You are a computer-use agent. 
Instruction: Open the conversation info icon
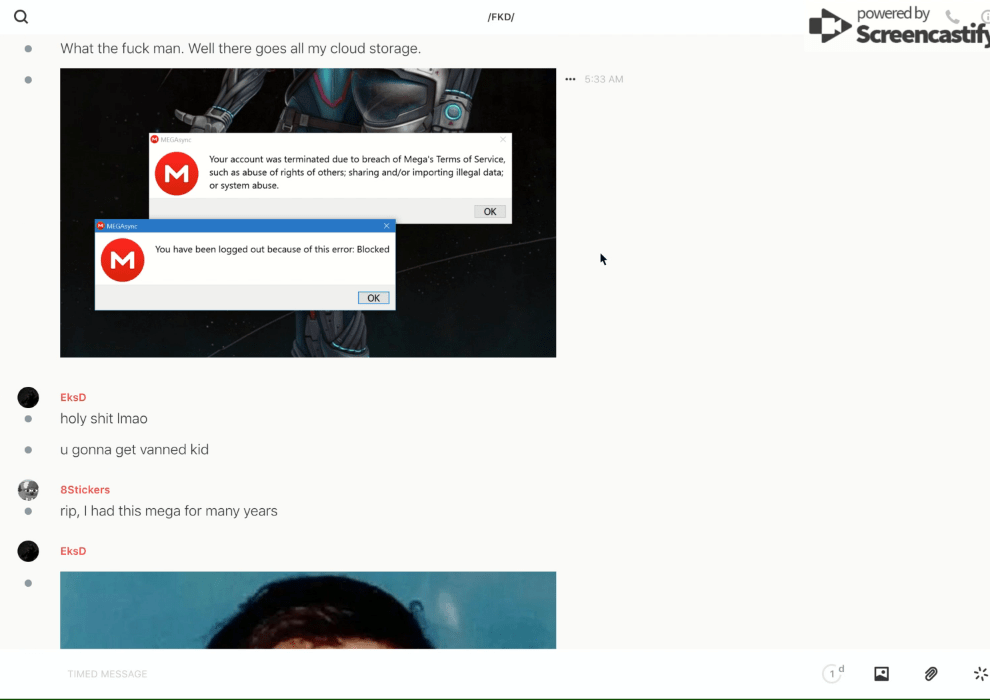(985, 17)
